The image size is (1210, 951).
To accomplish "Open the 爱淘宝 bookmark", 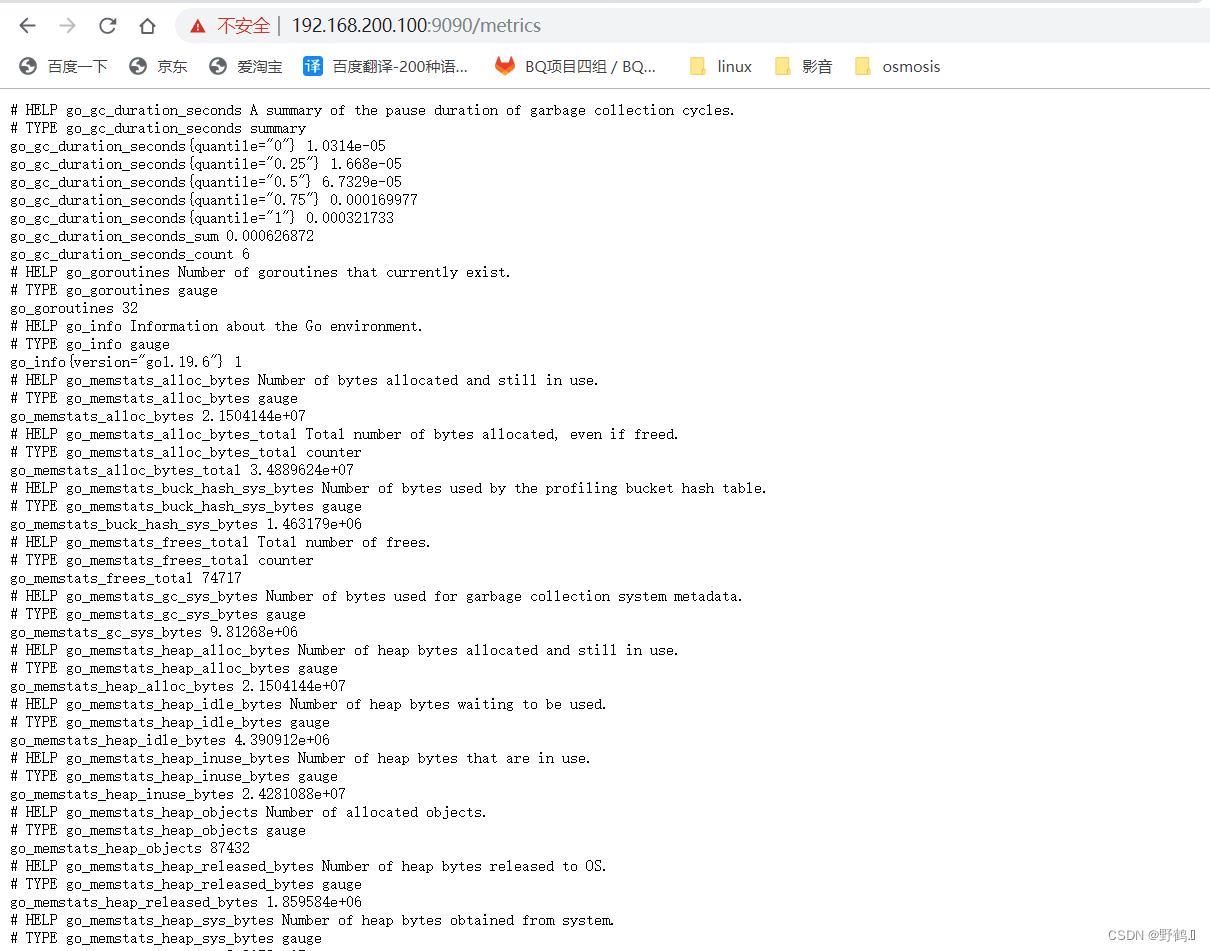I will tap(238, 66).
